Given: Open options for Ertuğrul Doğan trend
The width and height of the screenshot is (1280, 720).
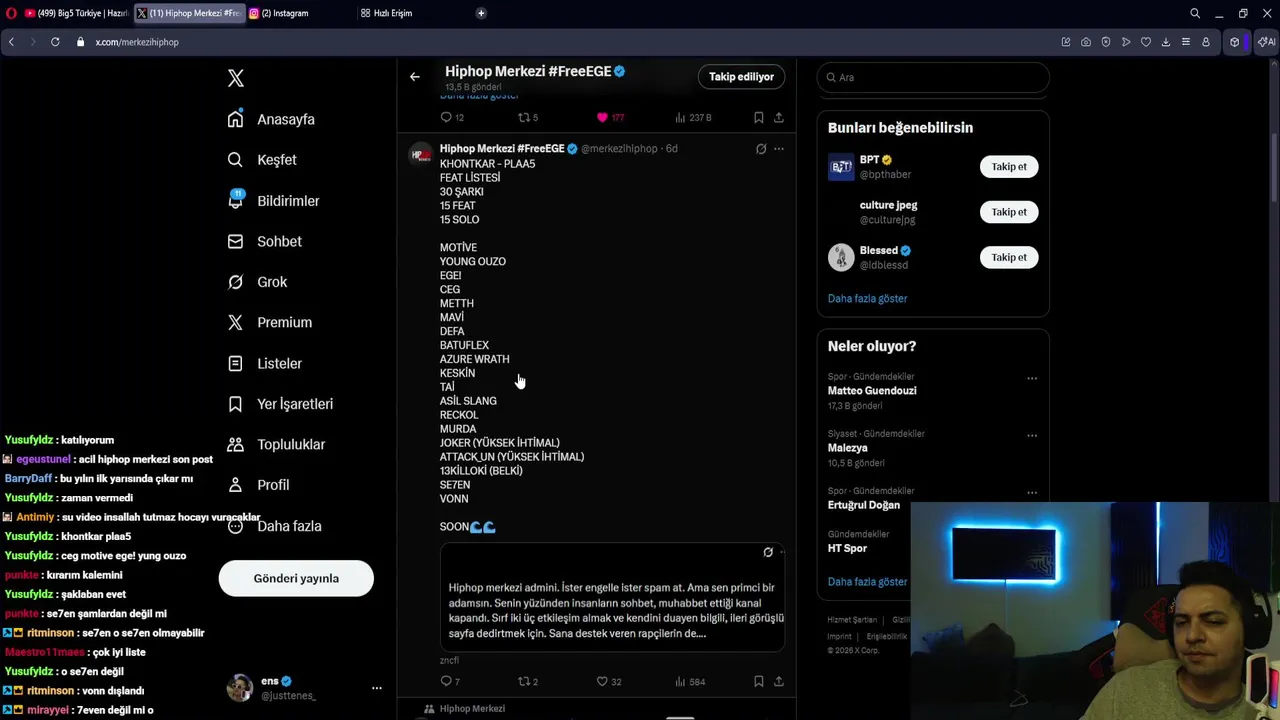Looking at the screenshot, I should 1032,492.
